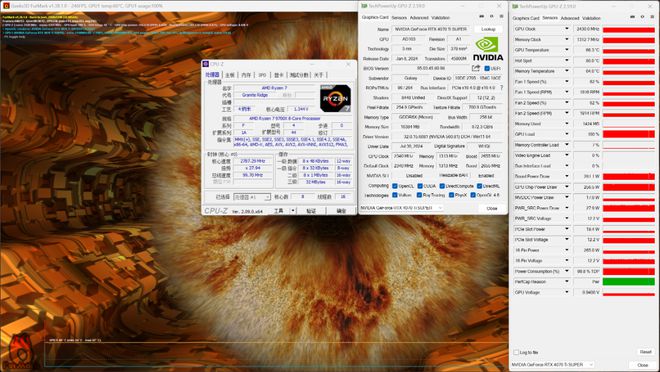Switch to Advanced tab in left GPU-Z window
Viewport: 660px width, 372px height.
pyautogui.click(x=419, y=18)
